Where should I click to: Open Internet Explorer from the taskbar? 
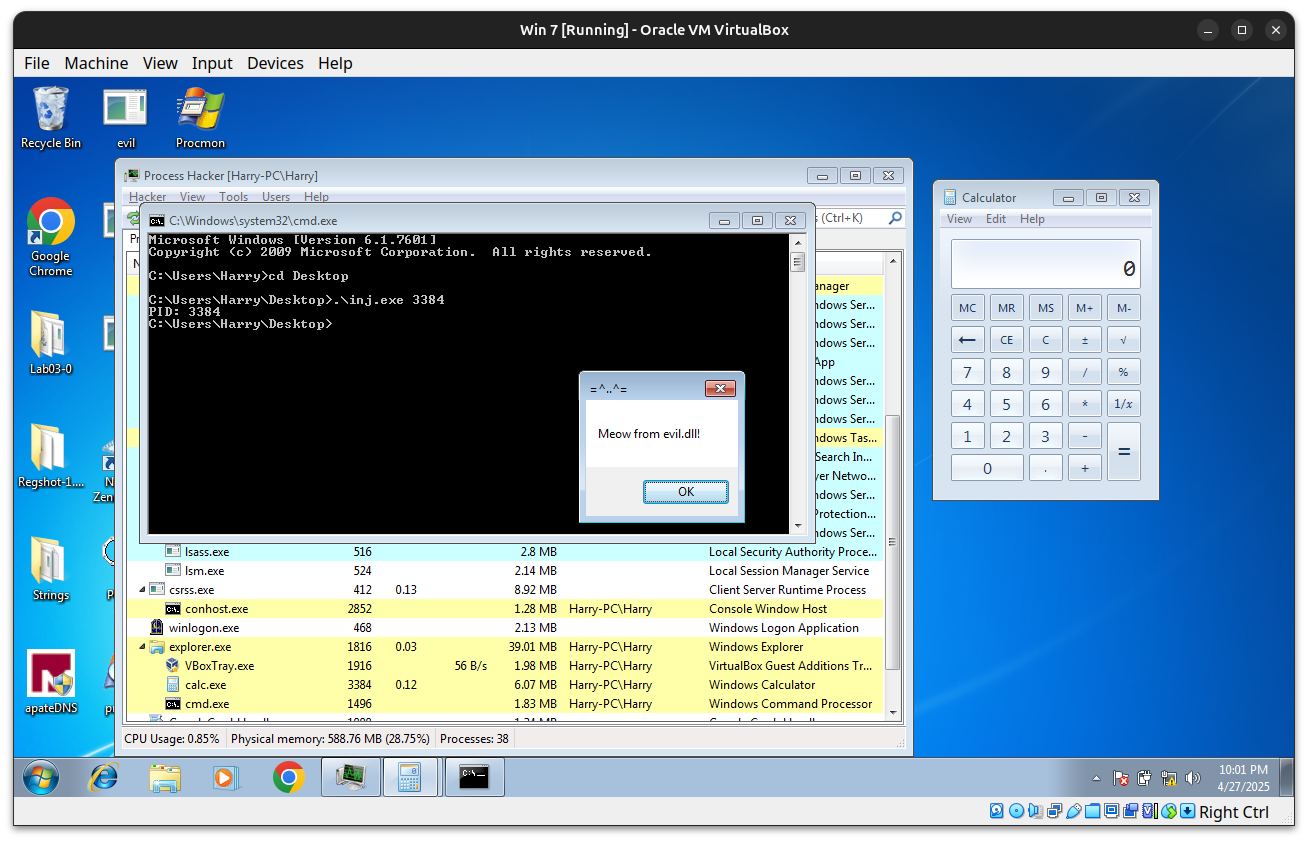click(103, 777)
